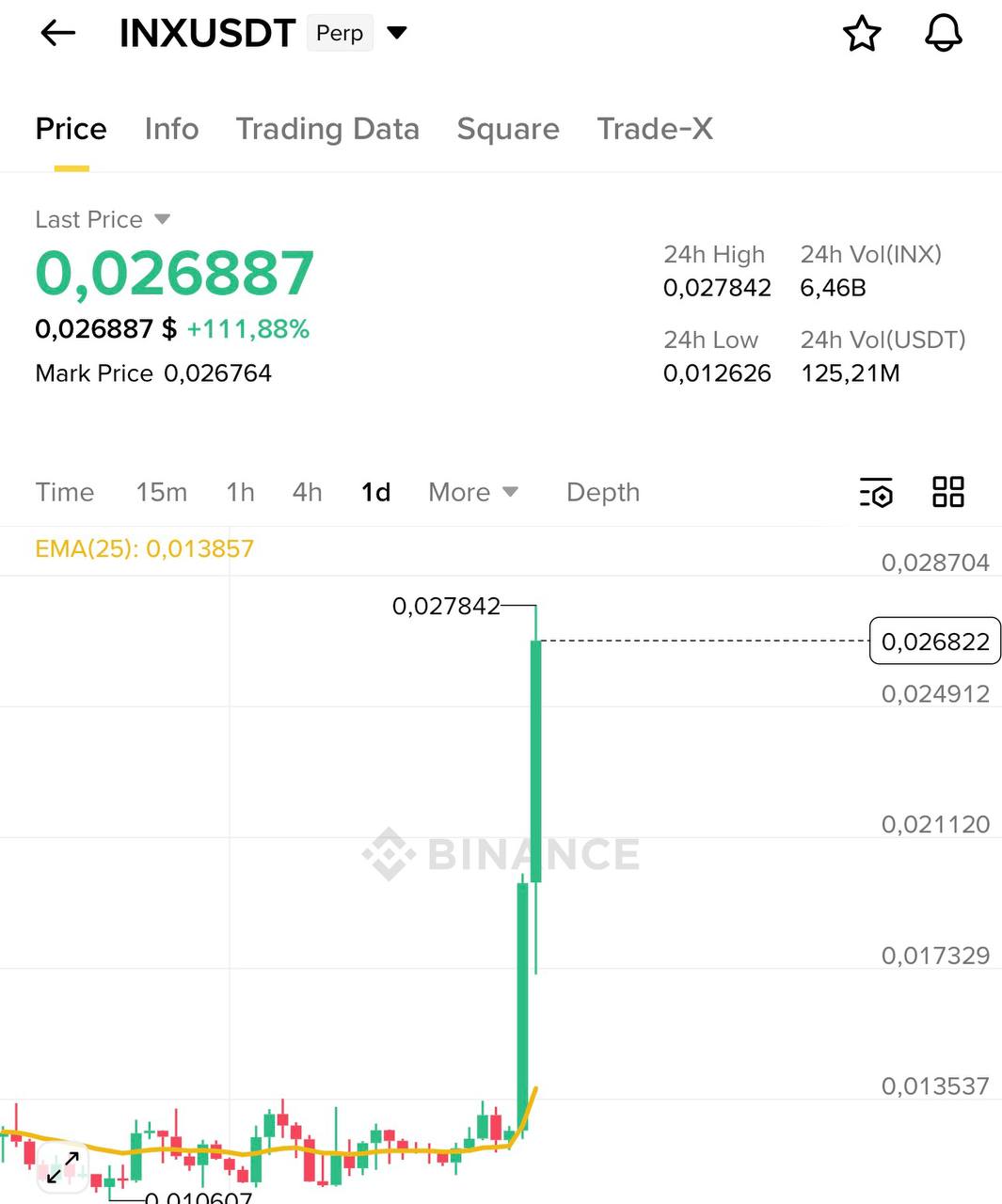Expand the Last Price type dropdown
This screenshot has height=1204, width=1002.
pos(162,219)
